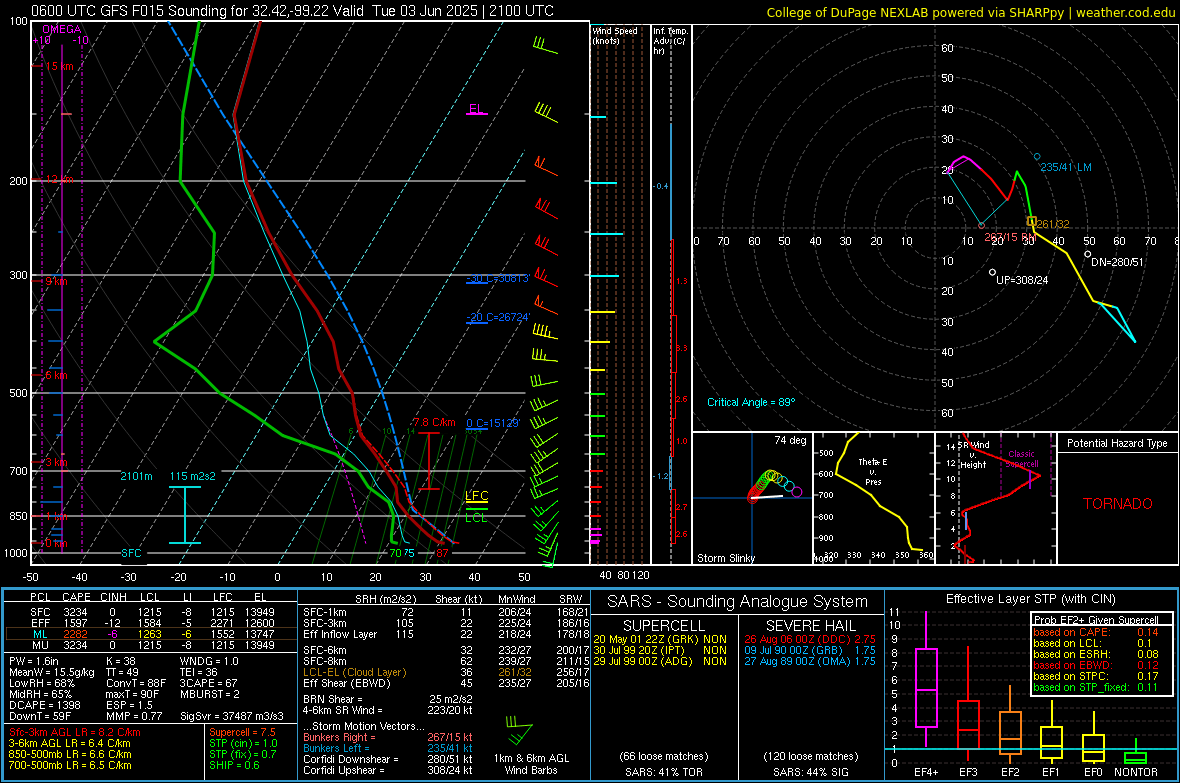The width and height of the screenshot is (1180, 783).
Task: Click the 'Wind Speed (knots)' panel header
Action: (615, 35)
